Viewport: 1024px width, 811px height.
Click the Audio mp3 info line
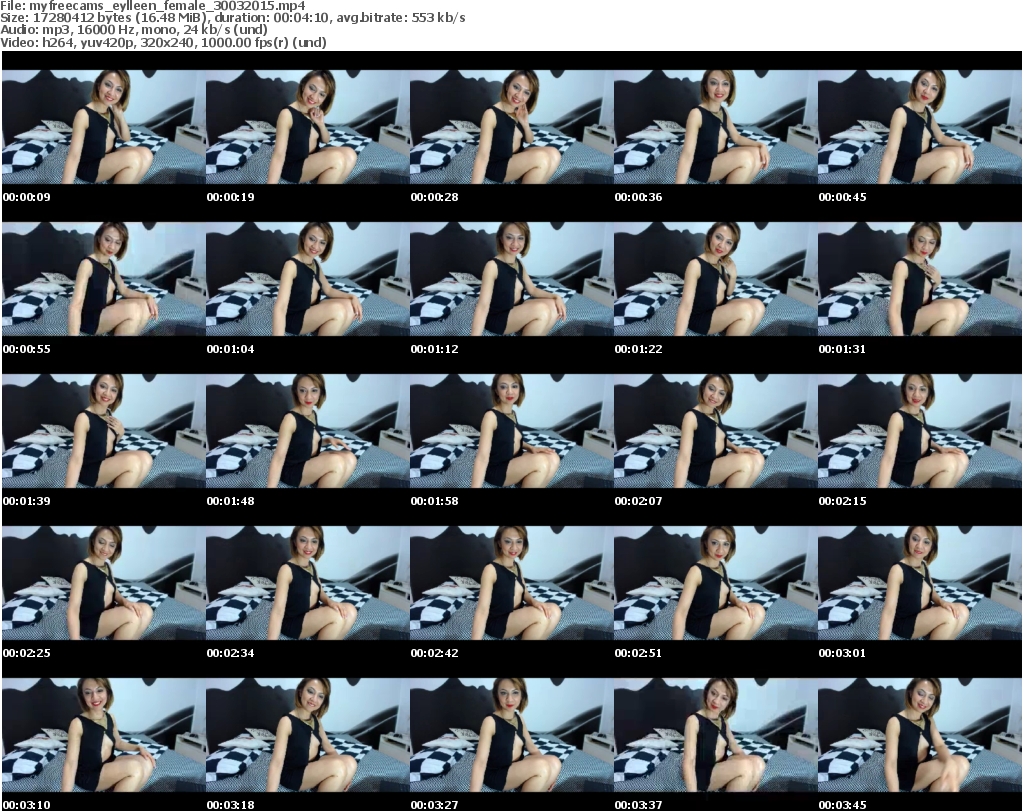tap(134, 30)
